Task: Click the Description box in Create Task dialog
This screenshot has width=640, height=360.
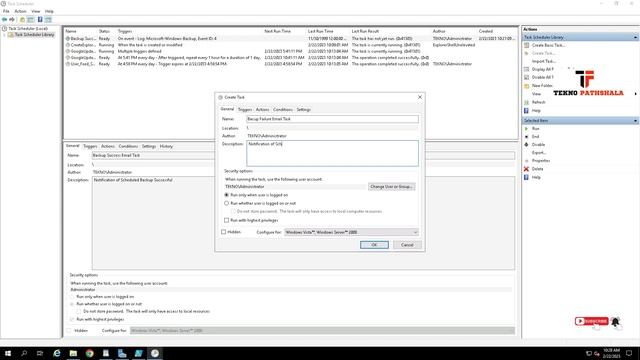Action: point(332,153)
